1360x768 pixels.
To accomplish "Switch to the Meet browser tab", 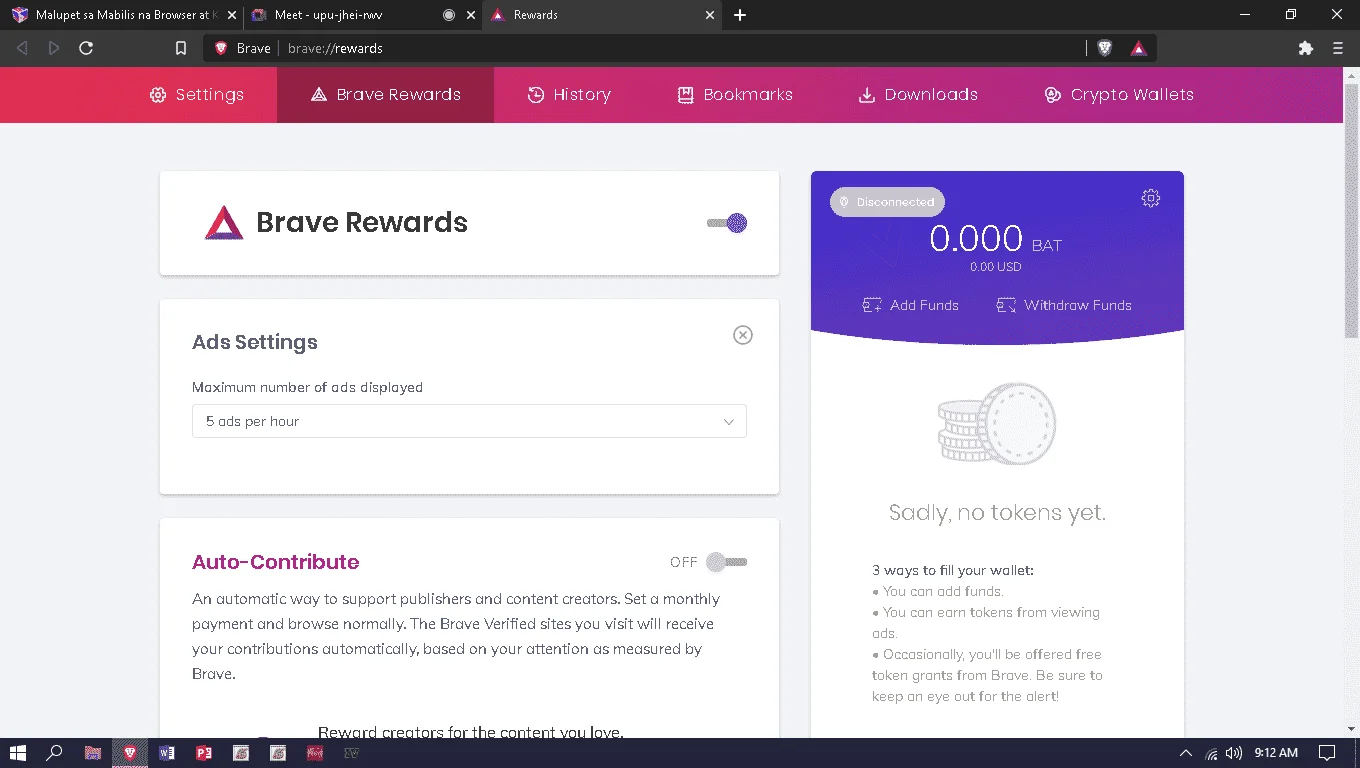I will pyautogui.click(x=363, y=15).
